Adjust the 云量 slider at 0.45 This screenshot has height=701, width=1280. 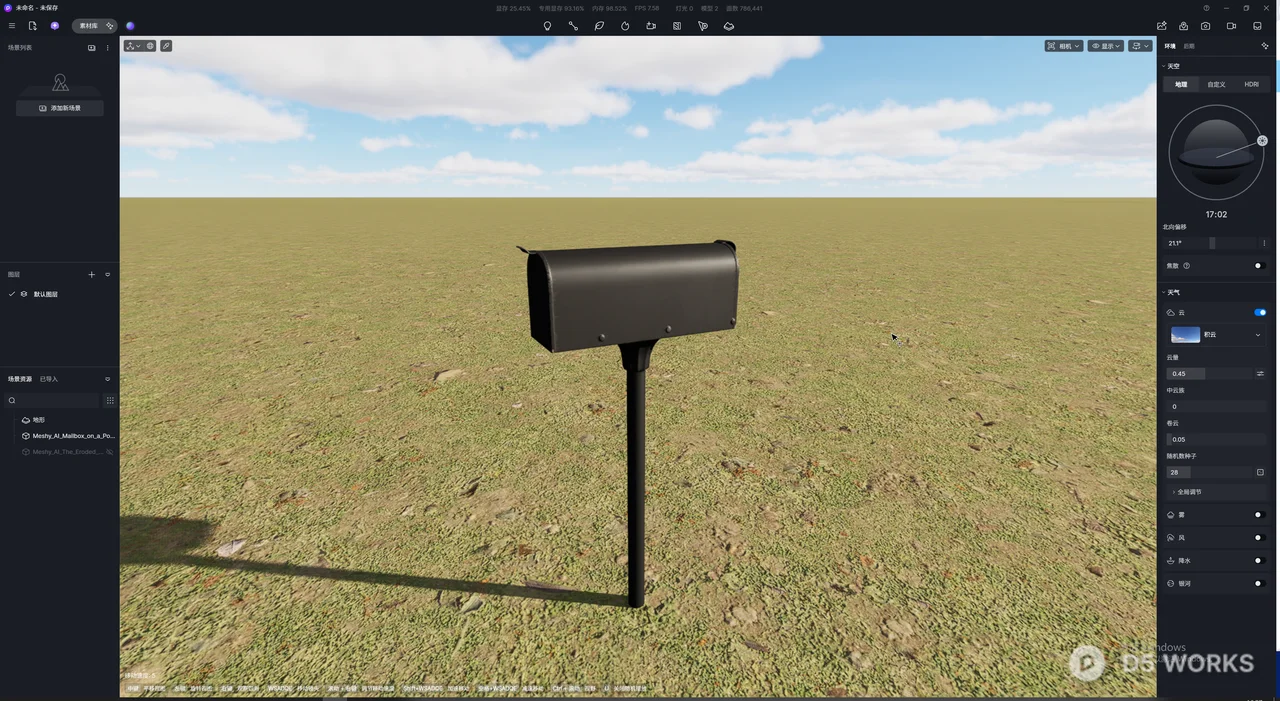(x=1209, y=374)
